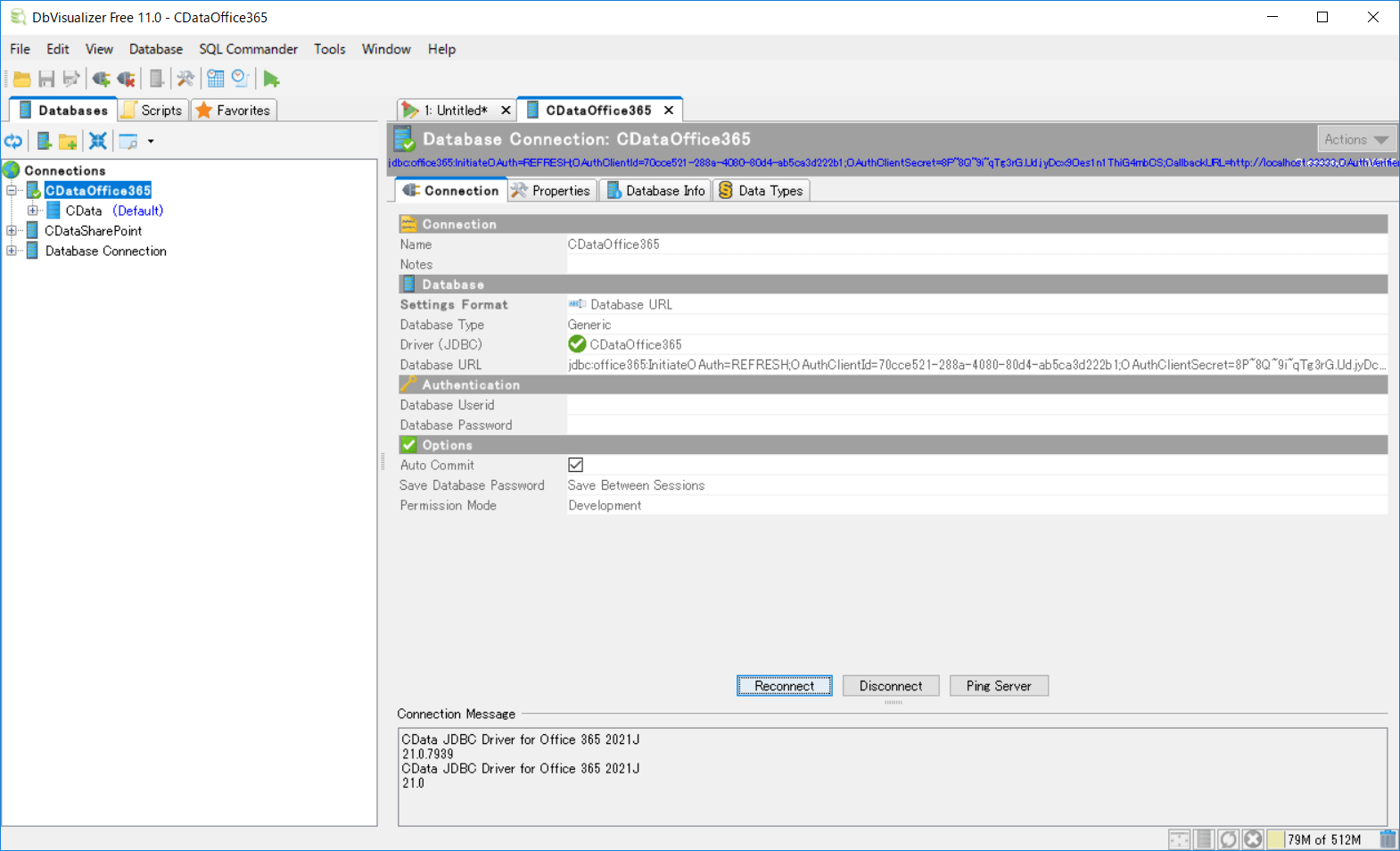Select CDataSharePoint connection in tree
The height and width of the screenshot is (851, 1400).
pos(94,230)
